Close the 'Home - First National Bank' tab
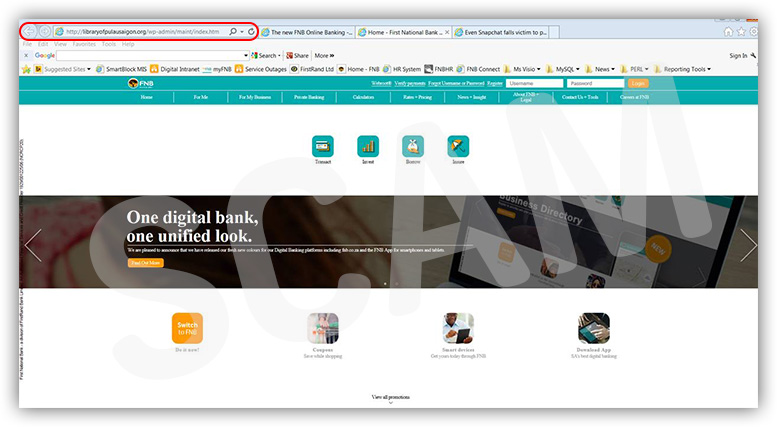 [x=447, y=32]
